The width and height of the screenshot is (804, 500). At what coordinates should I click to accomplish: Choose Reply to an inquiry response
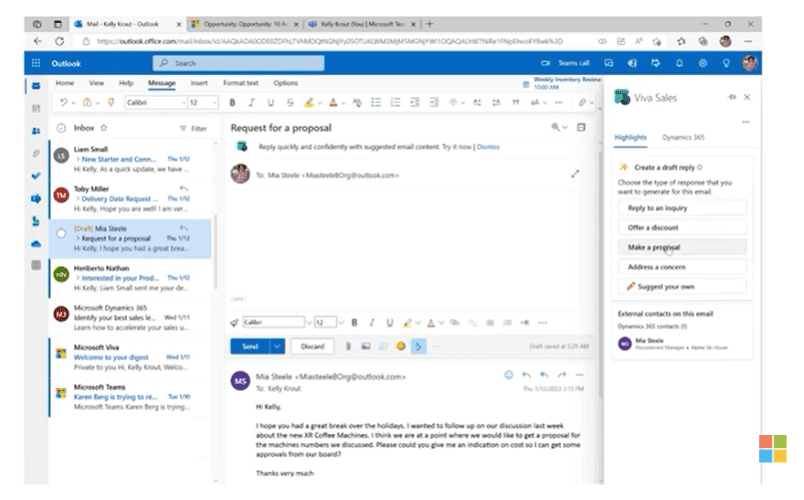point(682,208)
